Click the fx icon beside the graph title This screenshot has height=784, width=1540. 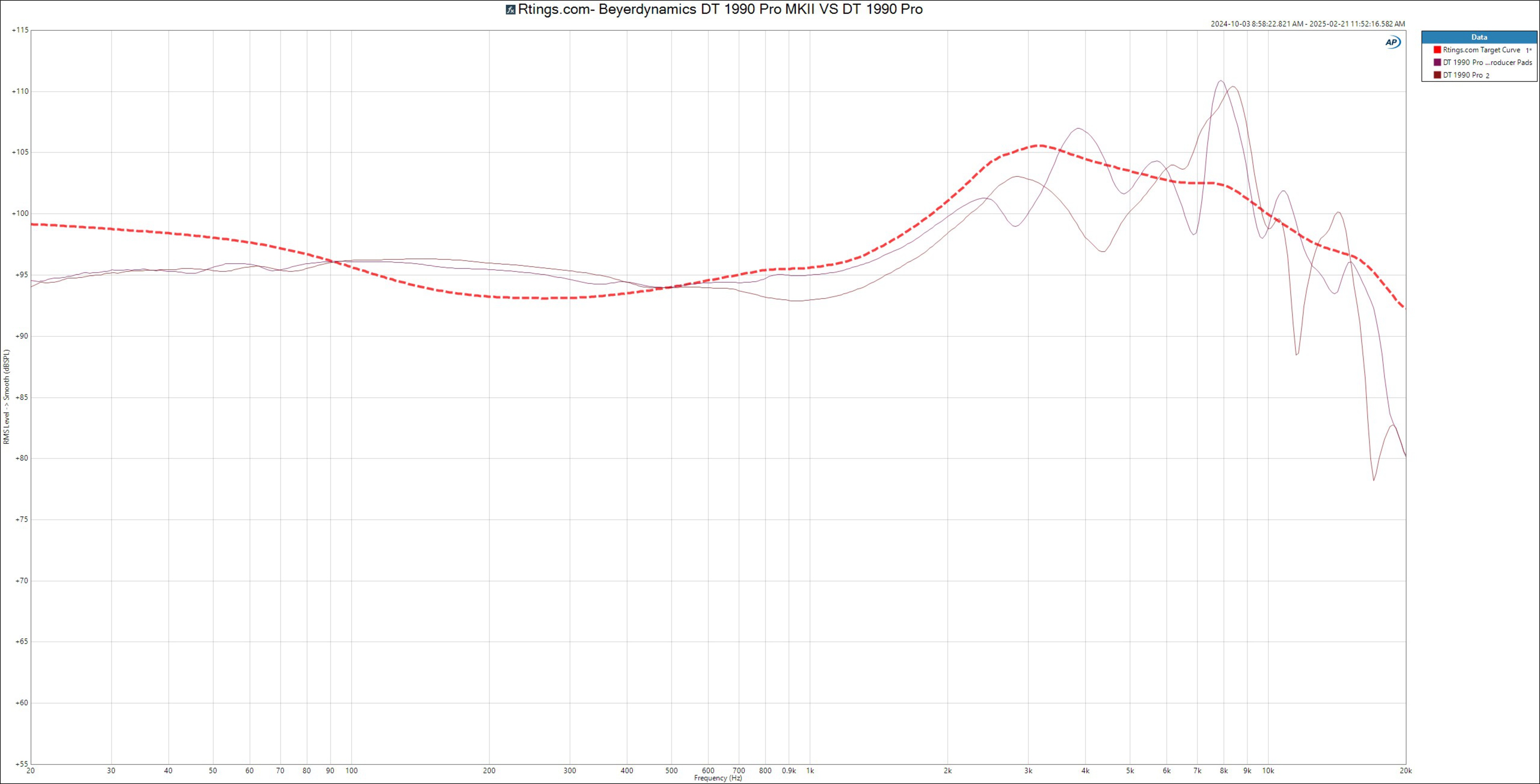[x=511, y=10]
